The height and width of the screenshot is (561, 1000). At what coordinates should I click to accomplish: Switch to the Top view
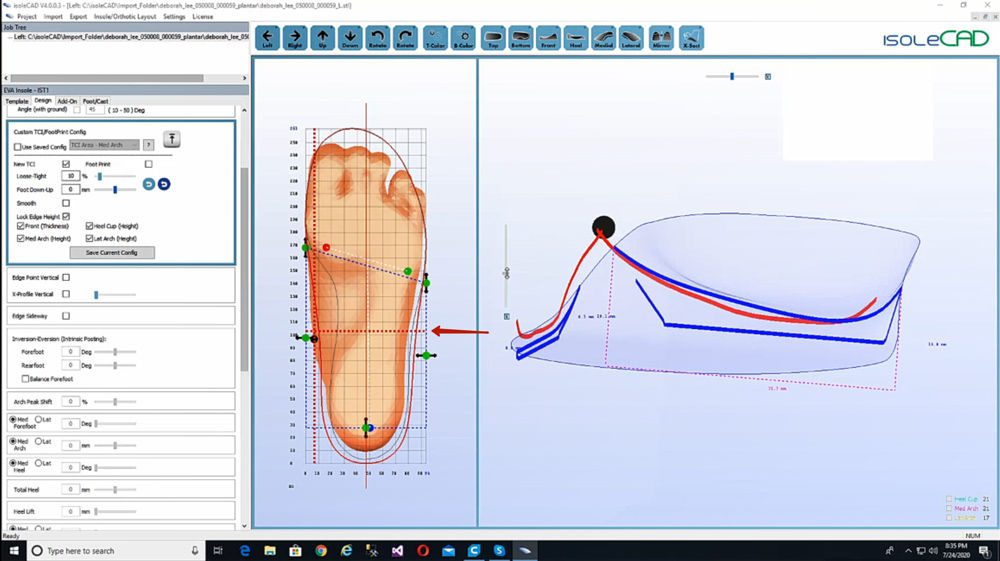493,39
